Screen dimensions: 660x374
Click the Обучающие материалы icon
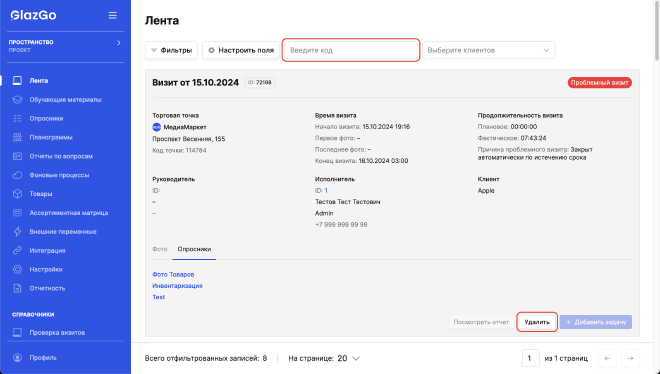(17, 99)
